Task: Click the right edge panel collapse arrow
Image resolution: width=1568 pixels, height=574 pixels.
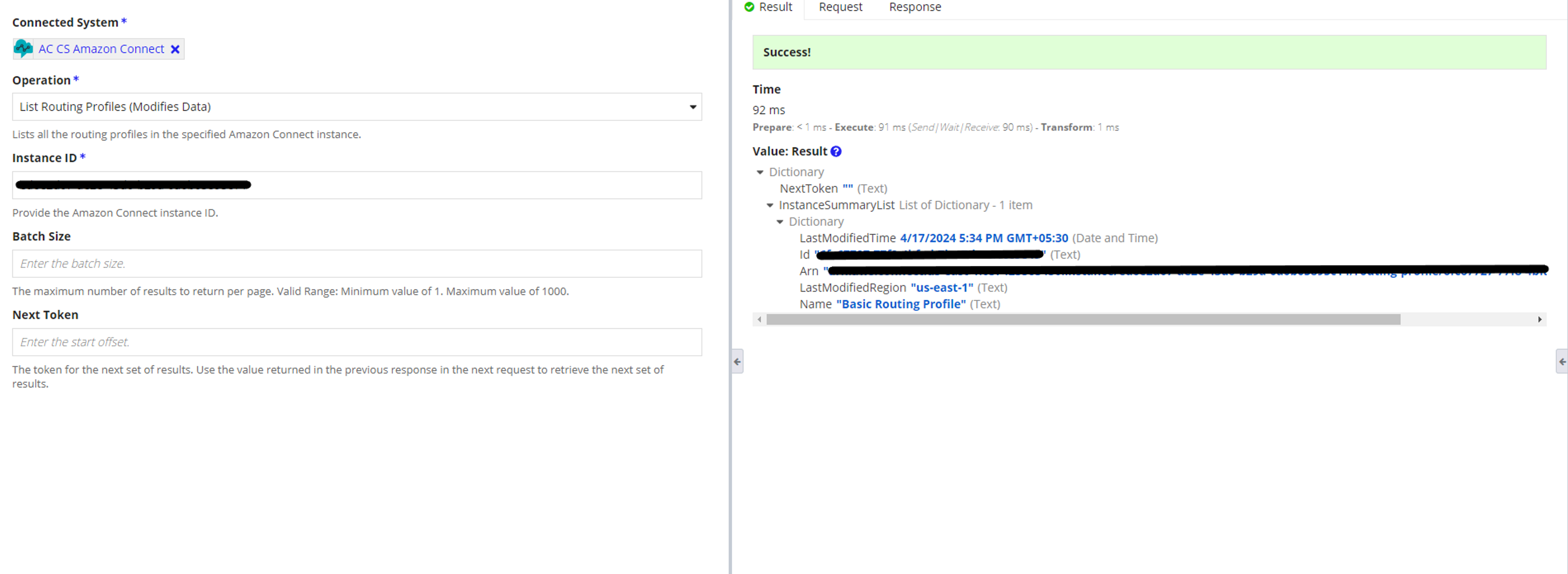Action: tap(1562, 362)
